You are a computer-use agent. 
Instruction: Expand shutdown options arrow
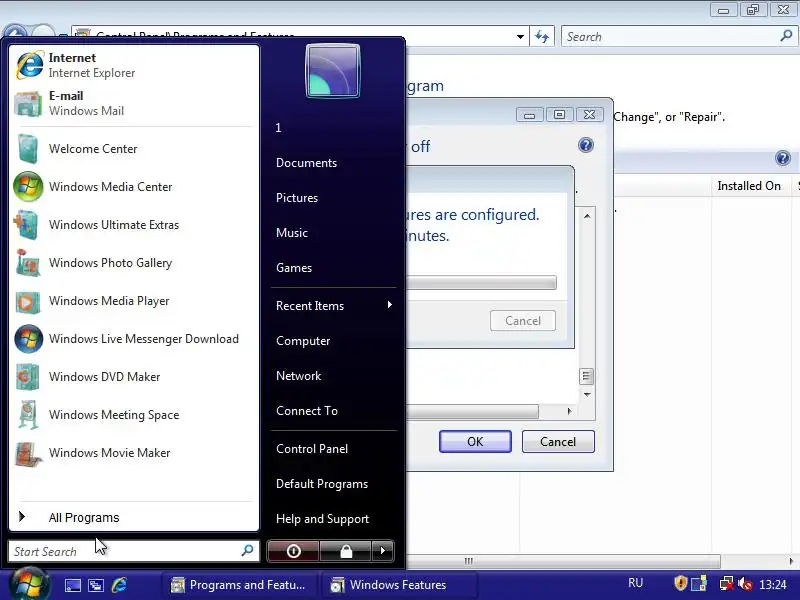tap(383, 551)
